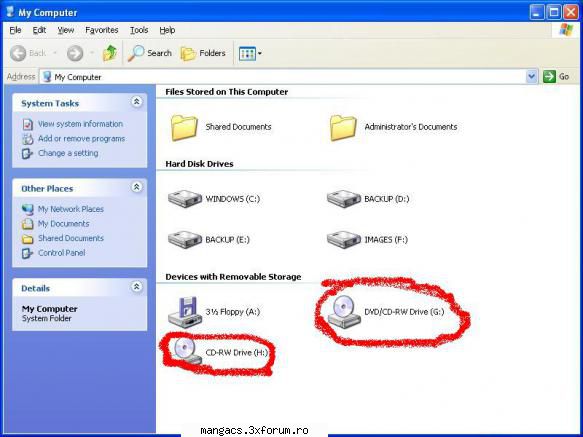Expand the Address bar dropdown arrow
The height and width of the screenshot is (437, 583).
(532, 77)
